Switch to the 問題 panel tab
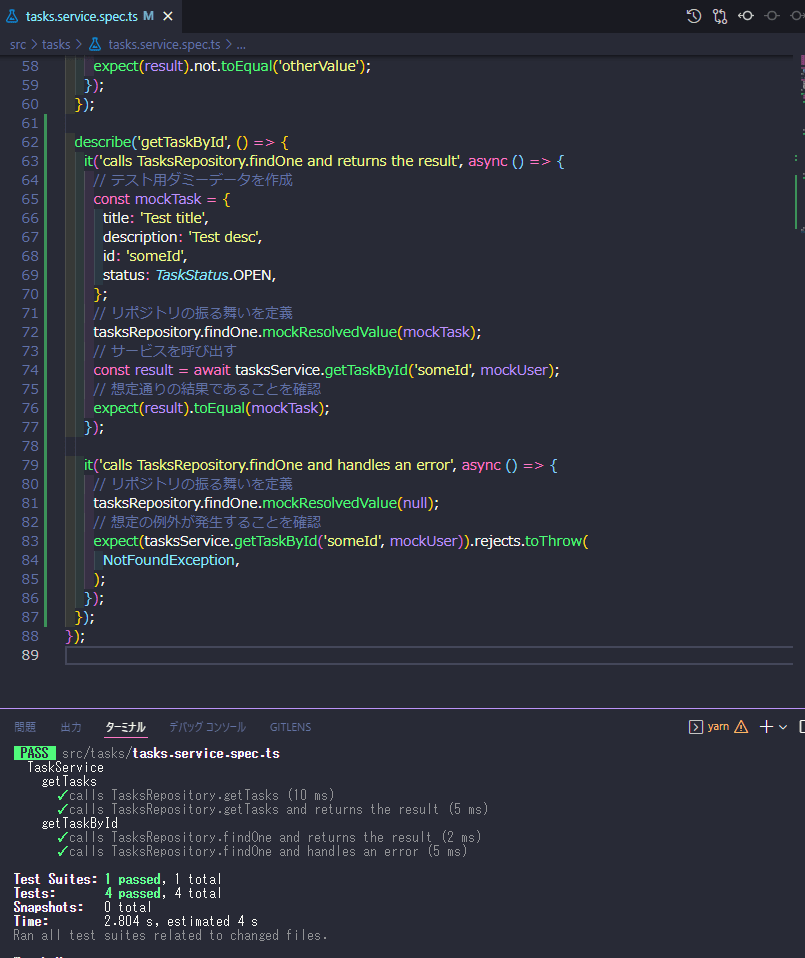Viewport: 805px width, 958px height. point(25,727)
